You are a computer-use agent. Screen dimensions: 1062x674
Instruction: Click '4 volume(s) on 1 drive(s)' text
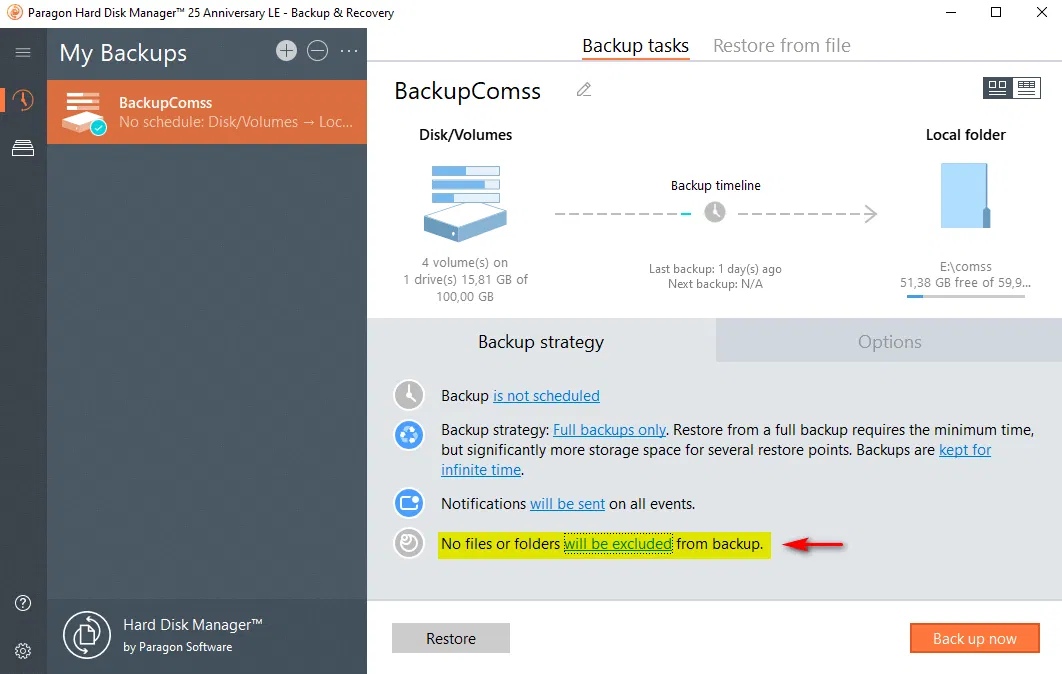465,271
